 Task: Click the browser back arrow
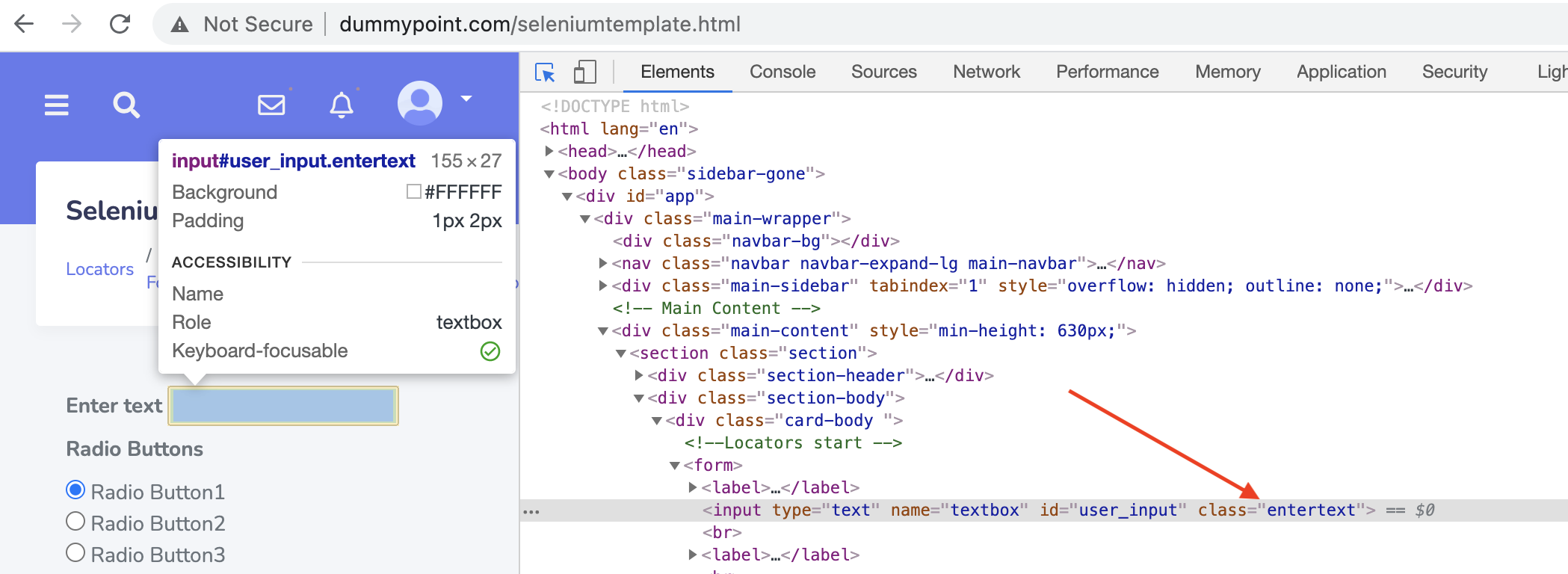coord(24,24)
